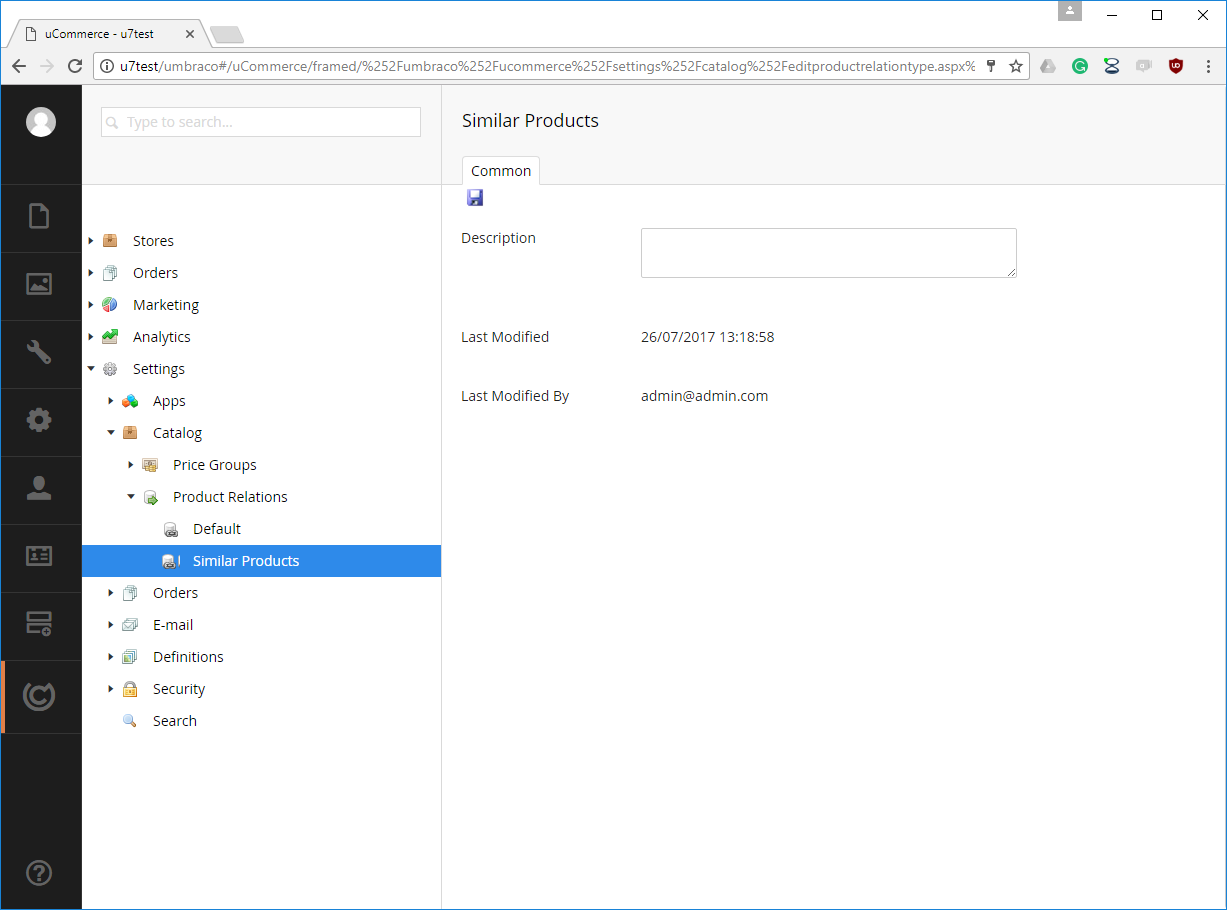Image resolution: width=1227 pixels, height=910 pixels.
Task: Collapse the Settings tree node
Action: pos(91,369)
